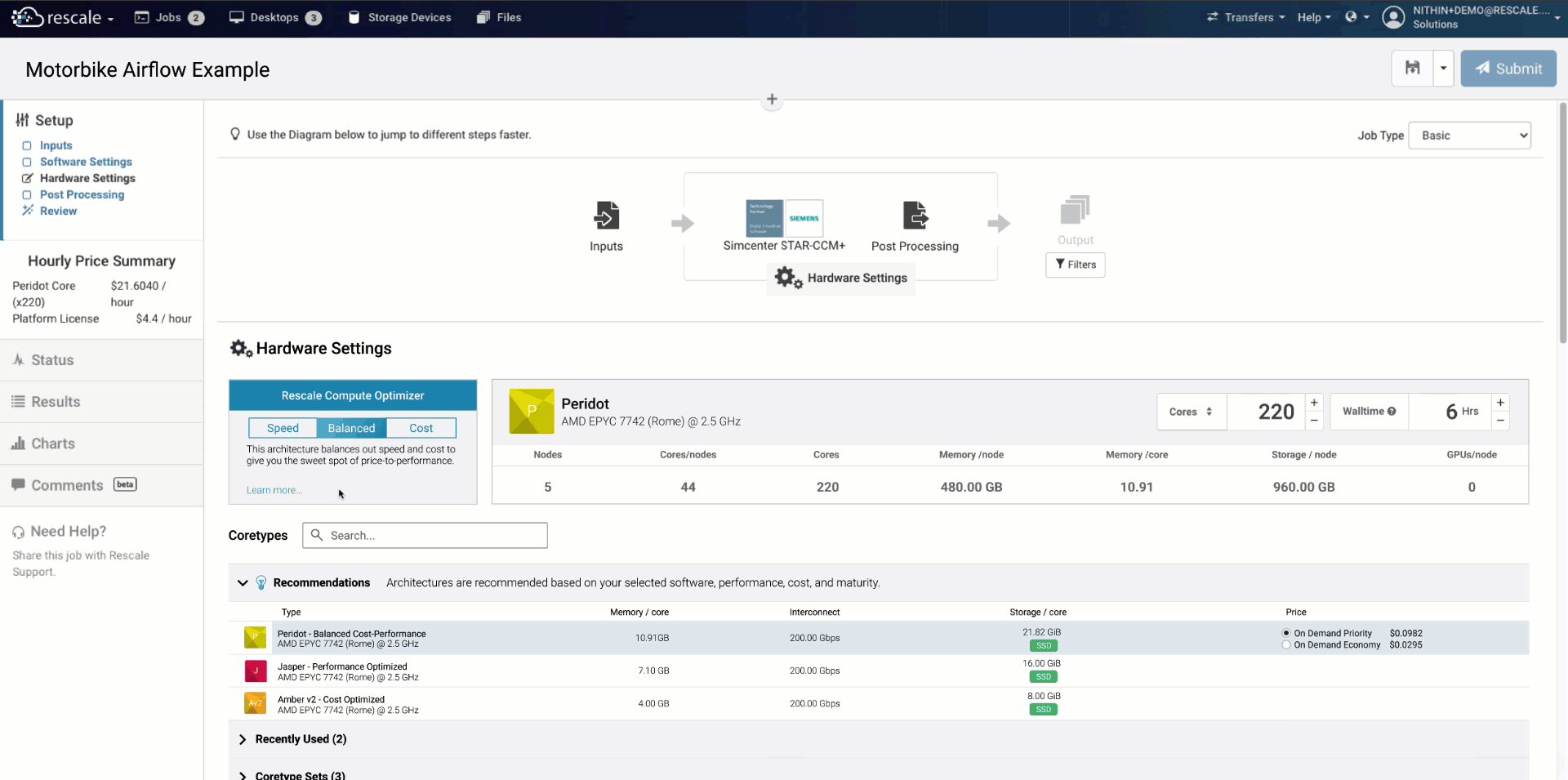Click the Hardware Settings gear icon in diagram
Viewport: 1568px width, 780px height.
coord(788,278)
